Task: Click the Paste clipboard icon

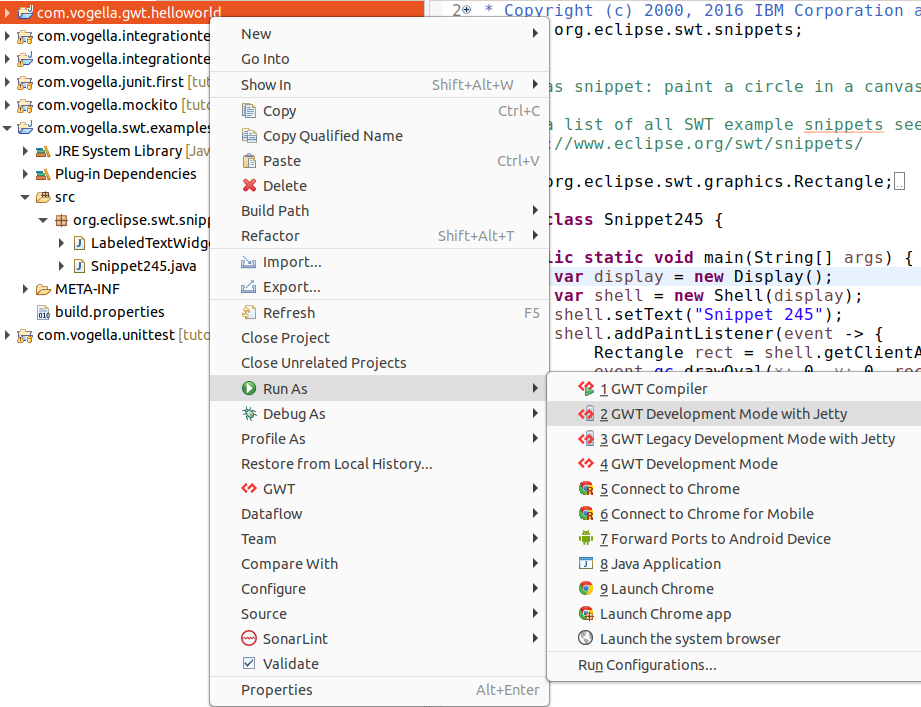Action: [x=249, y=161]
